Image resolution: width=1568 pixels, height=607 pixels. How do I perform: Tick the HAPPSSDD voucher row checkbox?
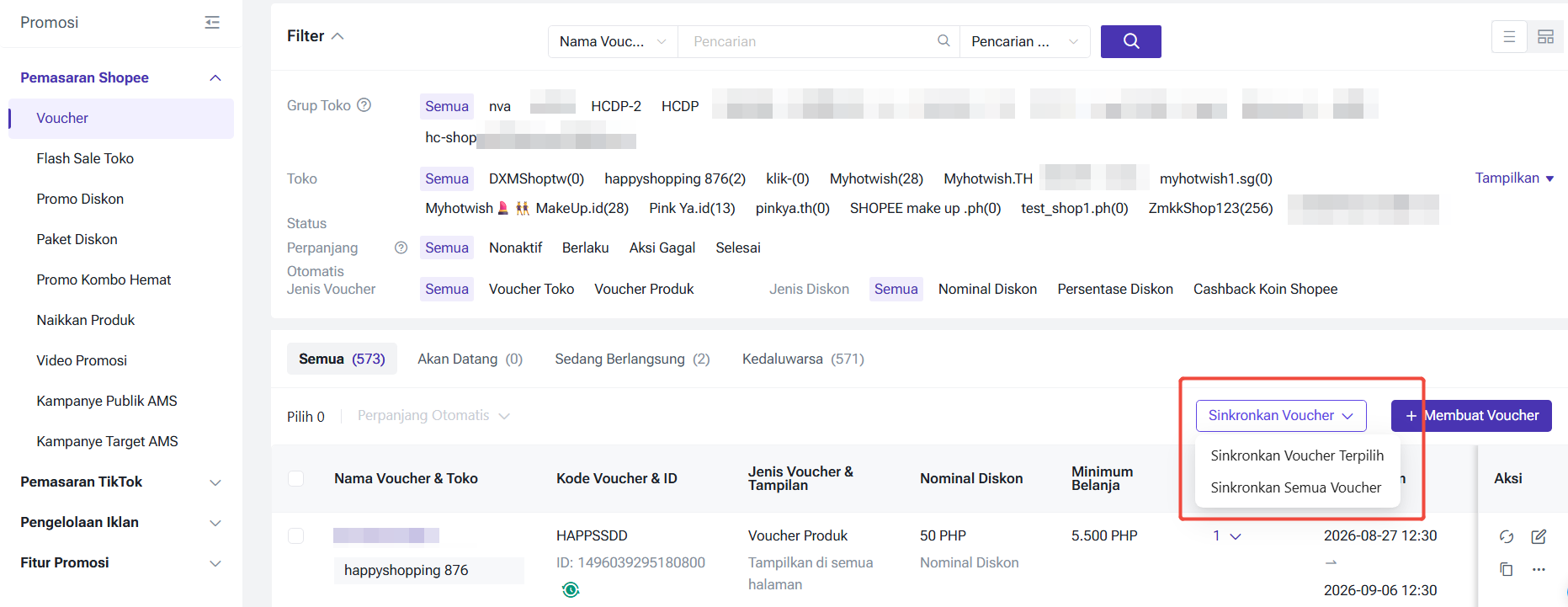point(295,535)
